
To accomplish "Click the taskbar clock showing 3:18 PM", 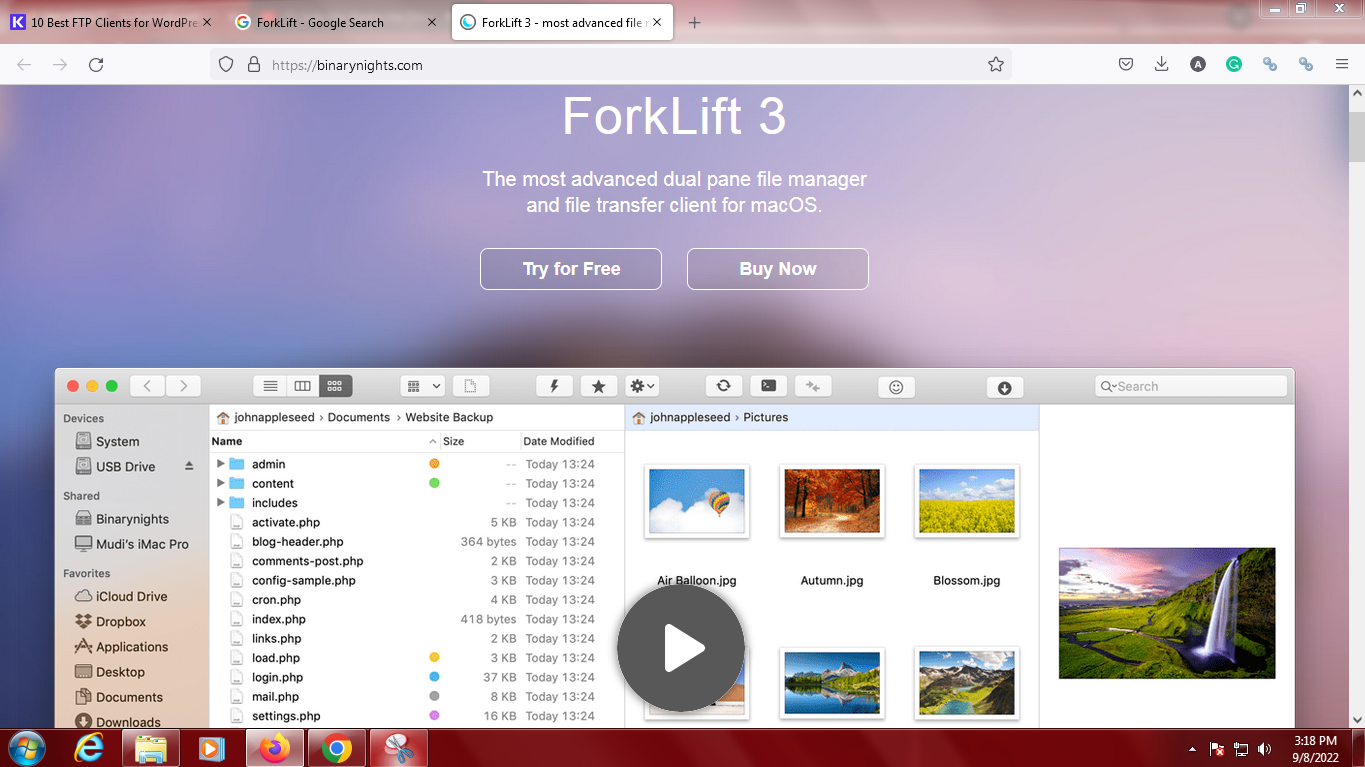I will tap(1315, 749).
